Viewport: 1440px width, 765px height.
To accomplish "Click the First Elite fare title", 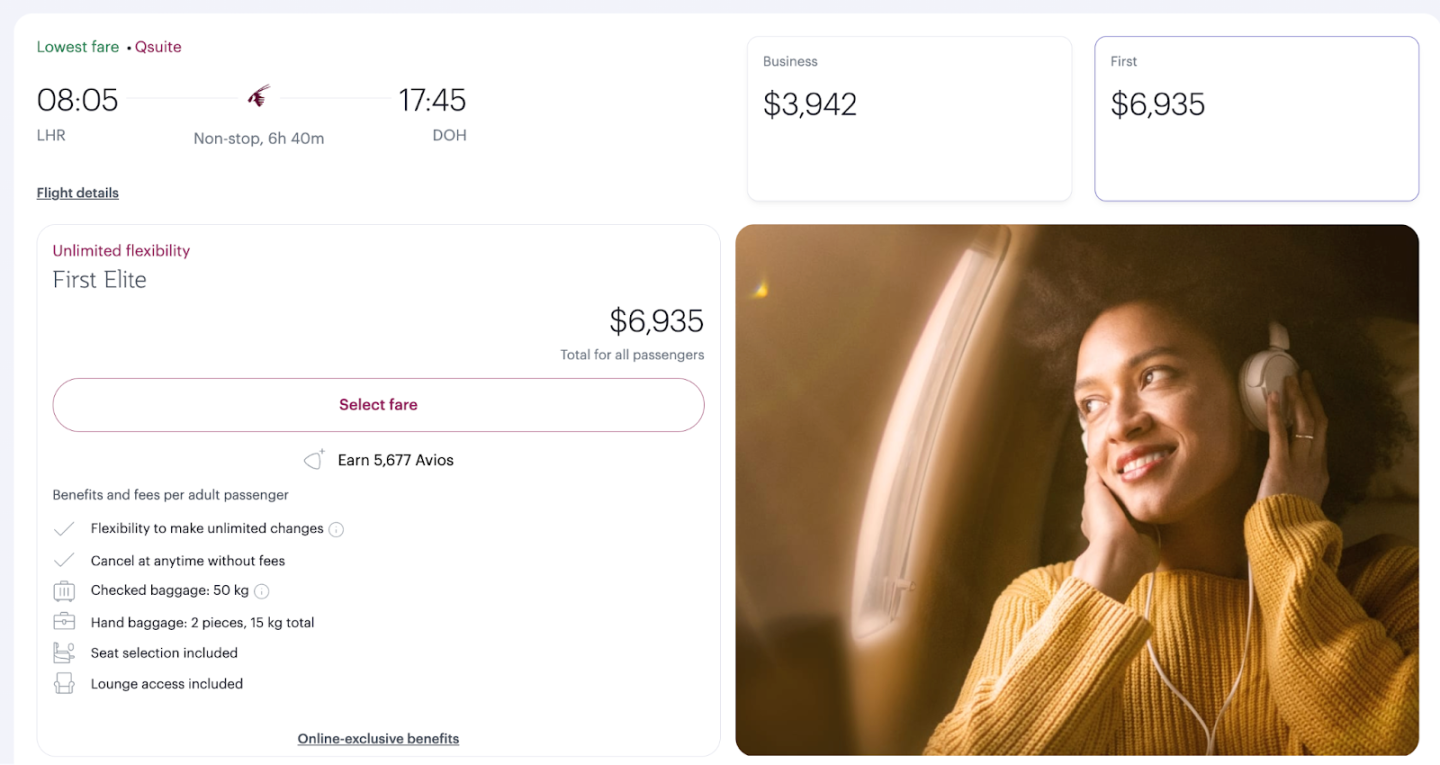I will click(100, 280).
